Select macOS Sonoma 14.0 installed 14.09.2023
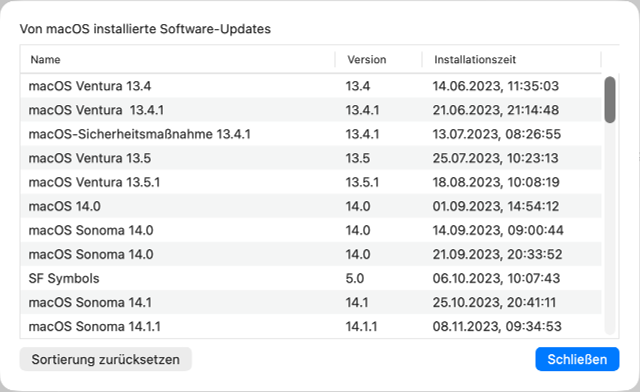This screenshot has height=392, width=640. (x=311, y=230)
